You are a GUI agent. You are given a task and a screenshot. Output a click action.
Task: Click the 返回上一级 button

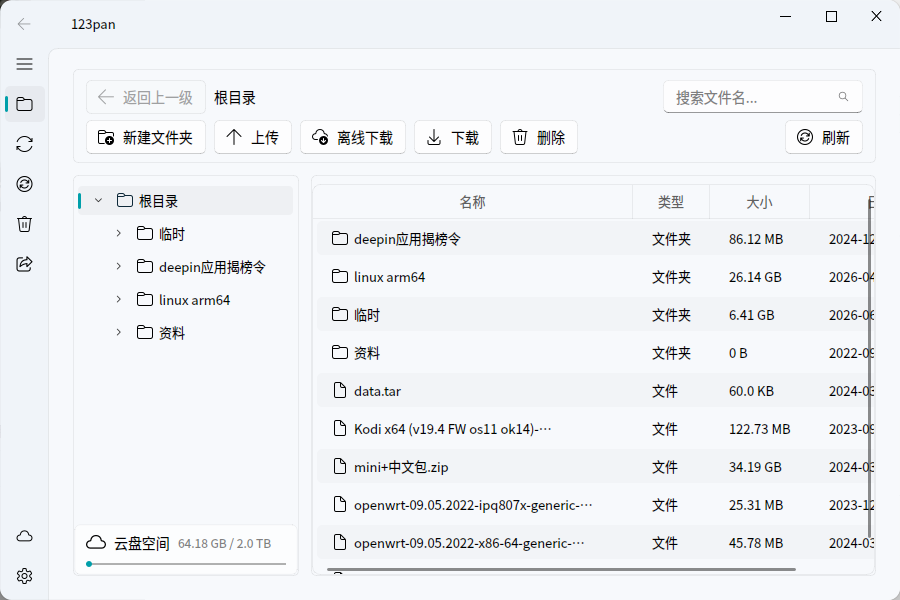pos(146,98)
